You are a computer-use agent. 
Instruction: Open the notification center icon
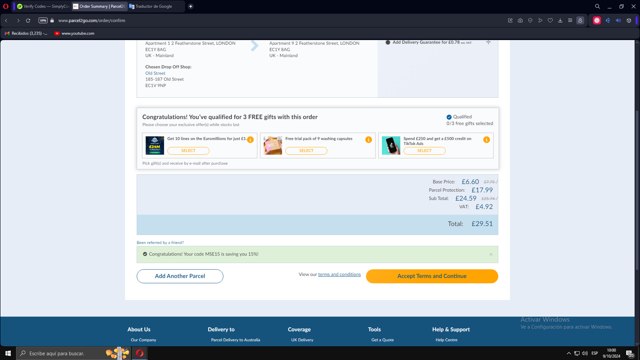pos(630,353)
